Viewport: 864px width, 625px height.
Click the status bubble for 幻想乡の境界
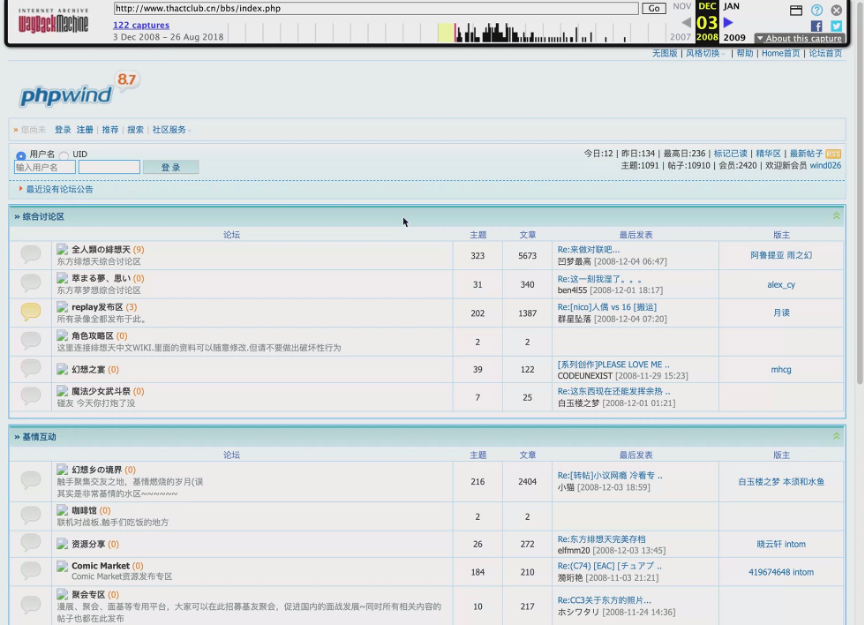coord(31,480)
